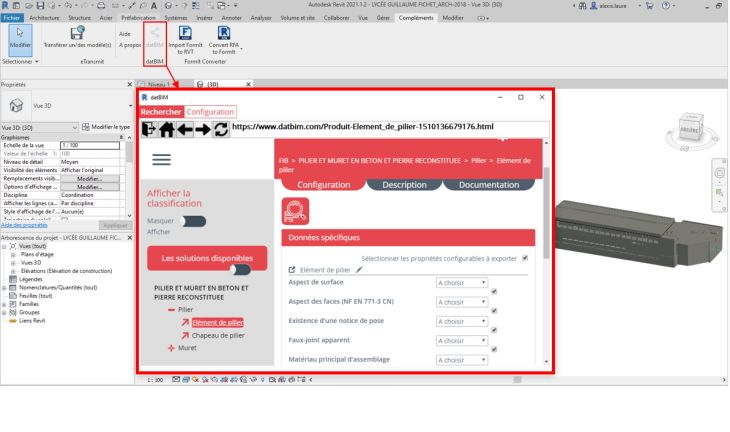The height and width of the screenshot is (432, 730).
Task: Switch to Compléments ribbon tab
Action: click(416, 18)
